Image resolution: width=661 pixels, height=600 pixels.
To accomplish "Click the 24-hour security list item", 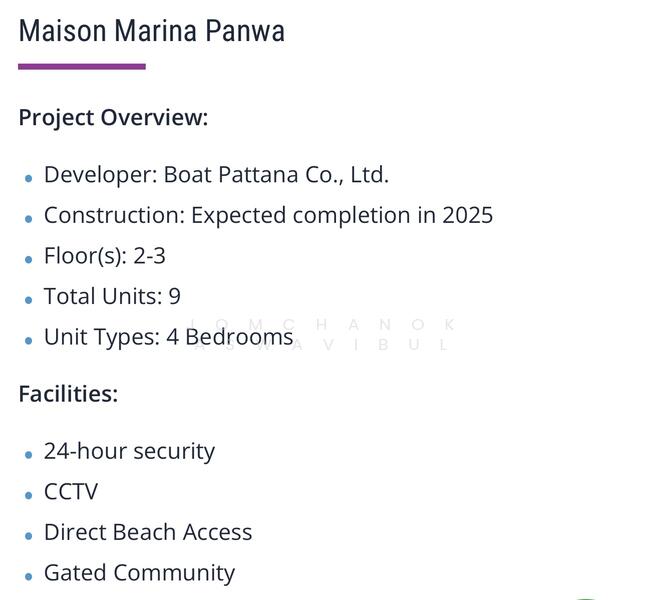I will (x=129, y=451).
